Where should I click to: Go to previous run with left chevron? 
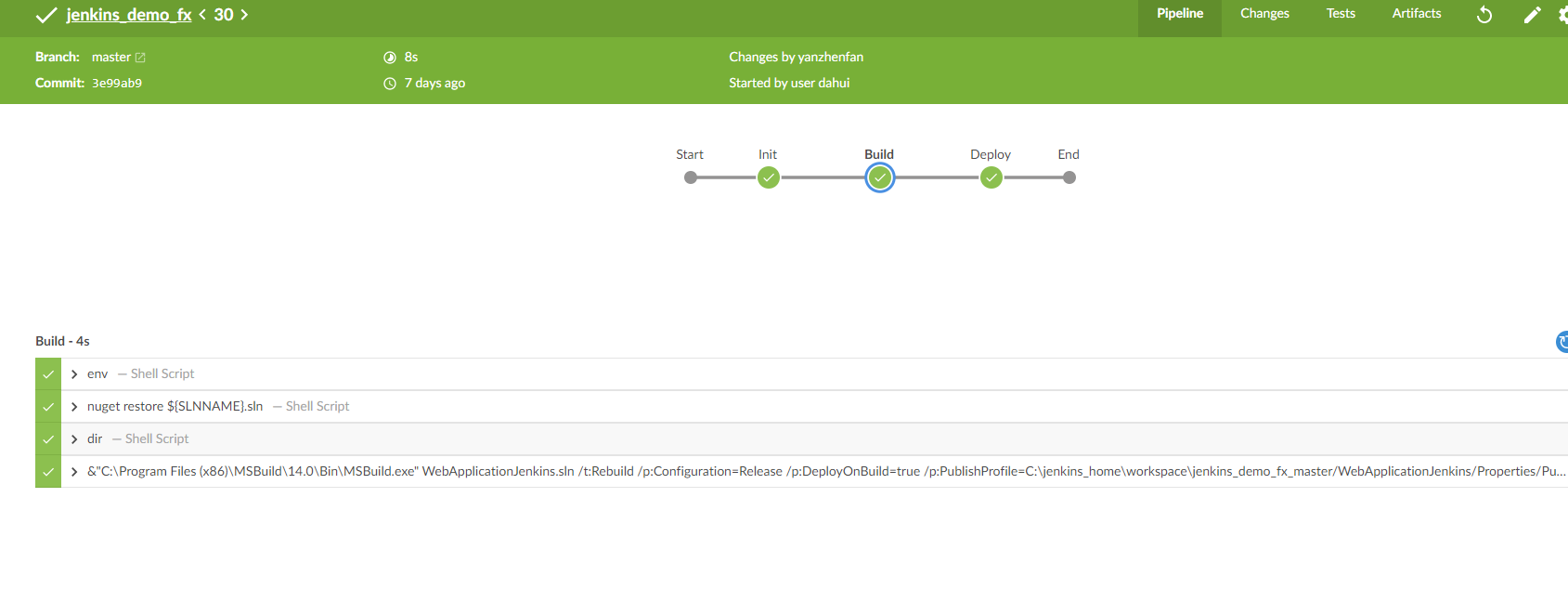click(202, 15)
